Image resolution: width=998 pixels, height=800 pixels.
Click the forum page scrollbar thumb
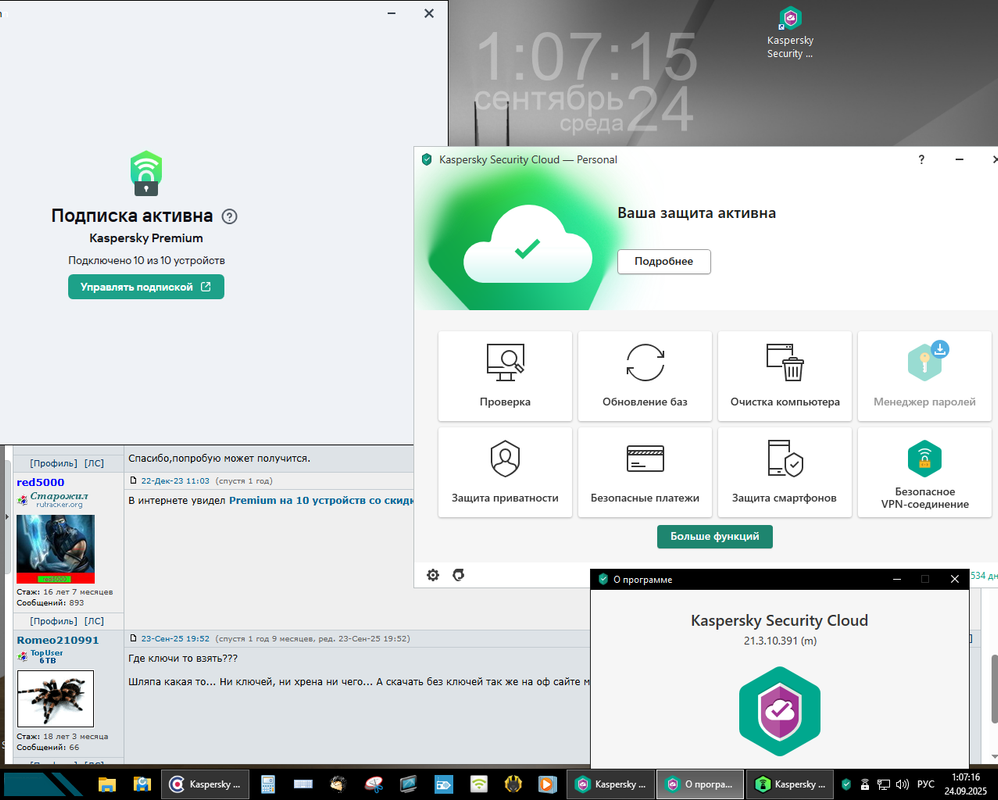click(994, 689)
